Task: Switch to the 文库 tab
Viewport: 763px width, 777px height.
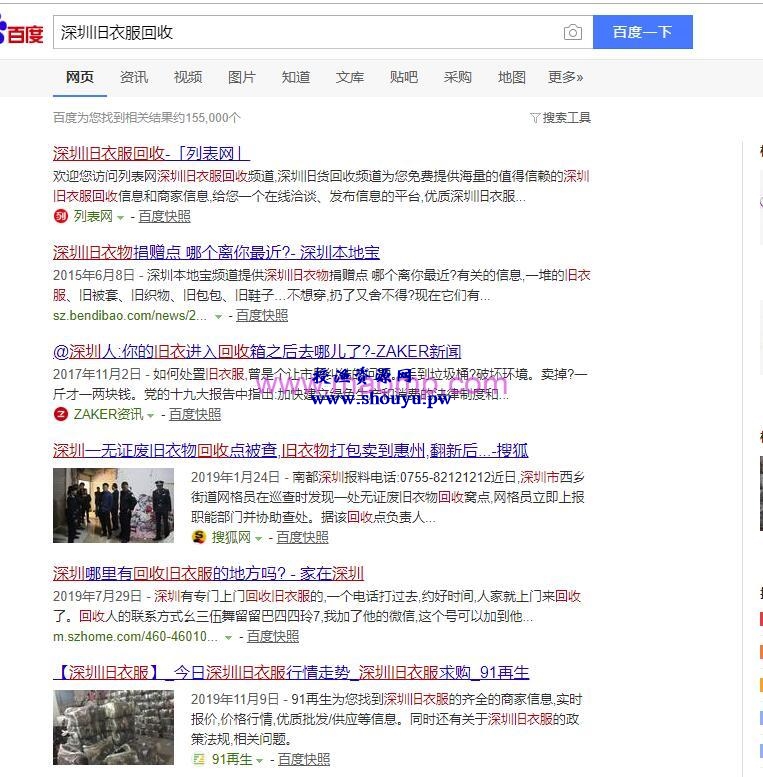Action: coord(350,77)
